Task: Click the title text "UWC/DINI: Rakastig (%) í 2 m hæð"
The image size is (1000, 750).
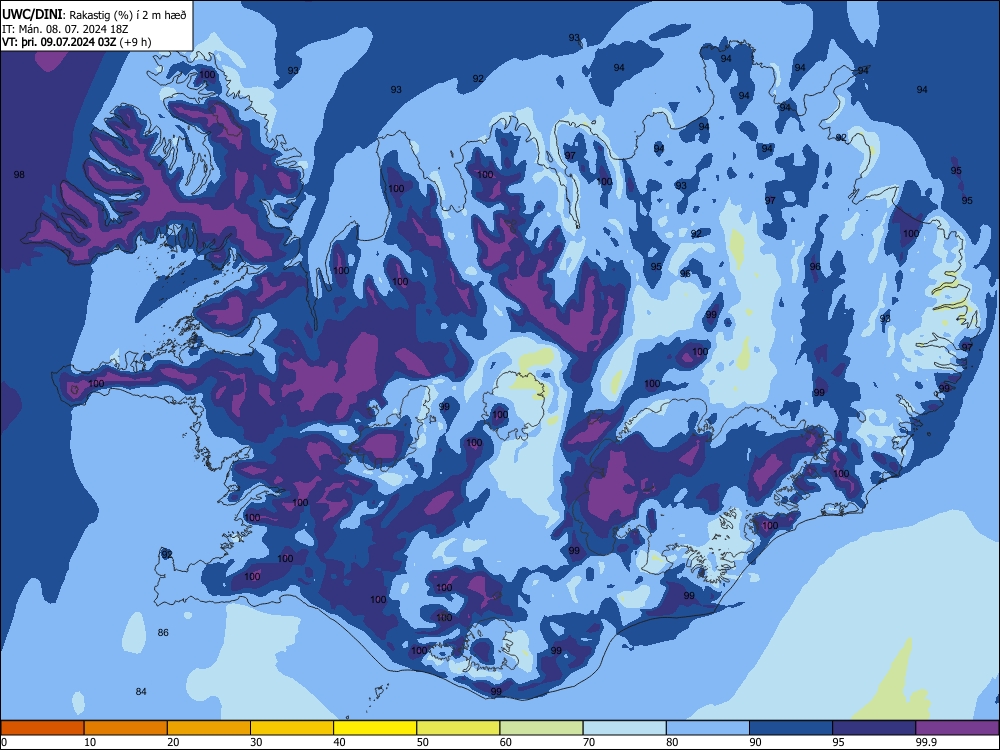Action: tap(94, 15)
